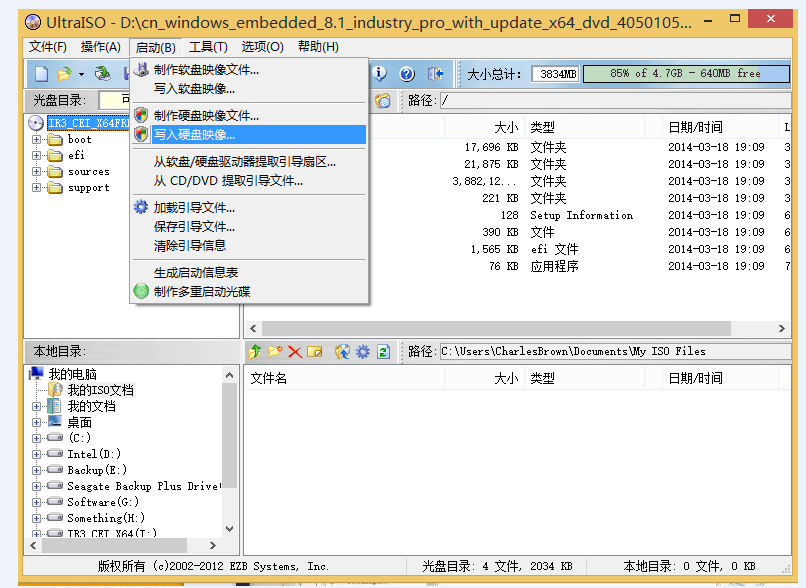Click the New file toolbar icon
The height and width of the screenshot is (588, 806).
(42, 74)
